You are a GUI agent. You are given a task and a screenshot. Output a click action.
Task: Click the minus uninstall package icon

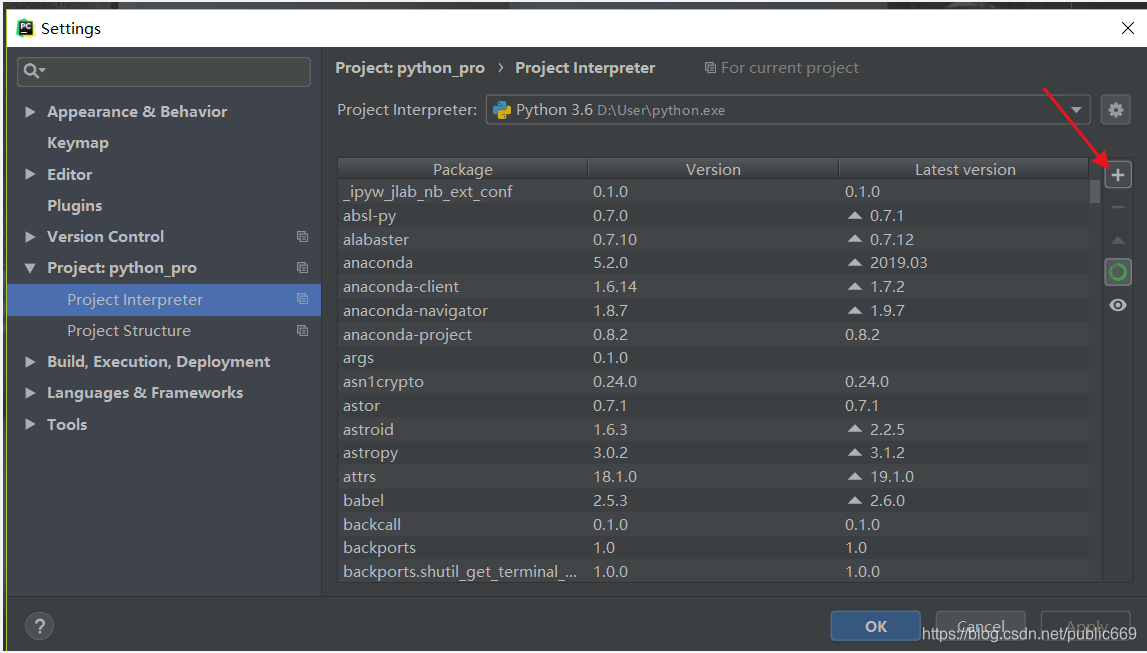tap(1118, 207)
